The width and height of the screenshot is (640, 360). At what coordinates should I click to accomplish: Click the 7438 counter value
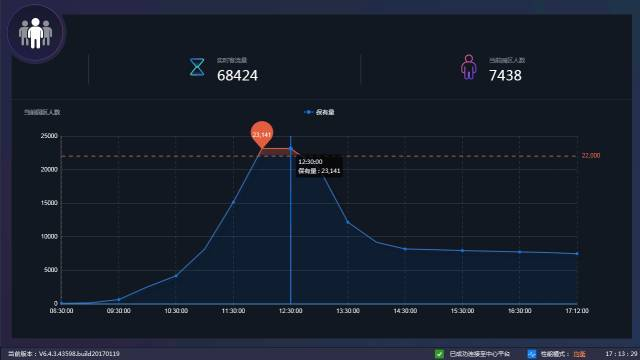[505, 76]
